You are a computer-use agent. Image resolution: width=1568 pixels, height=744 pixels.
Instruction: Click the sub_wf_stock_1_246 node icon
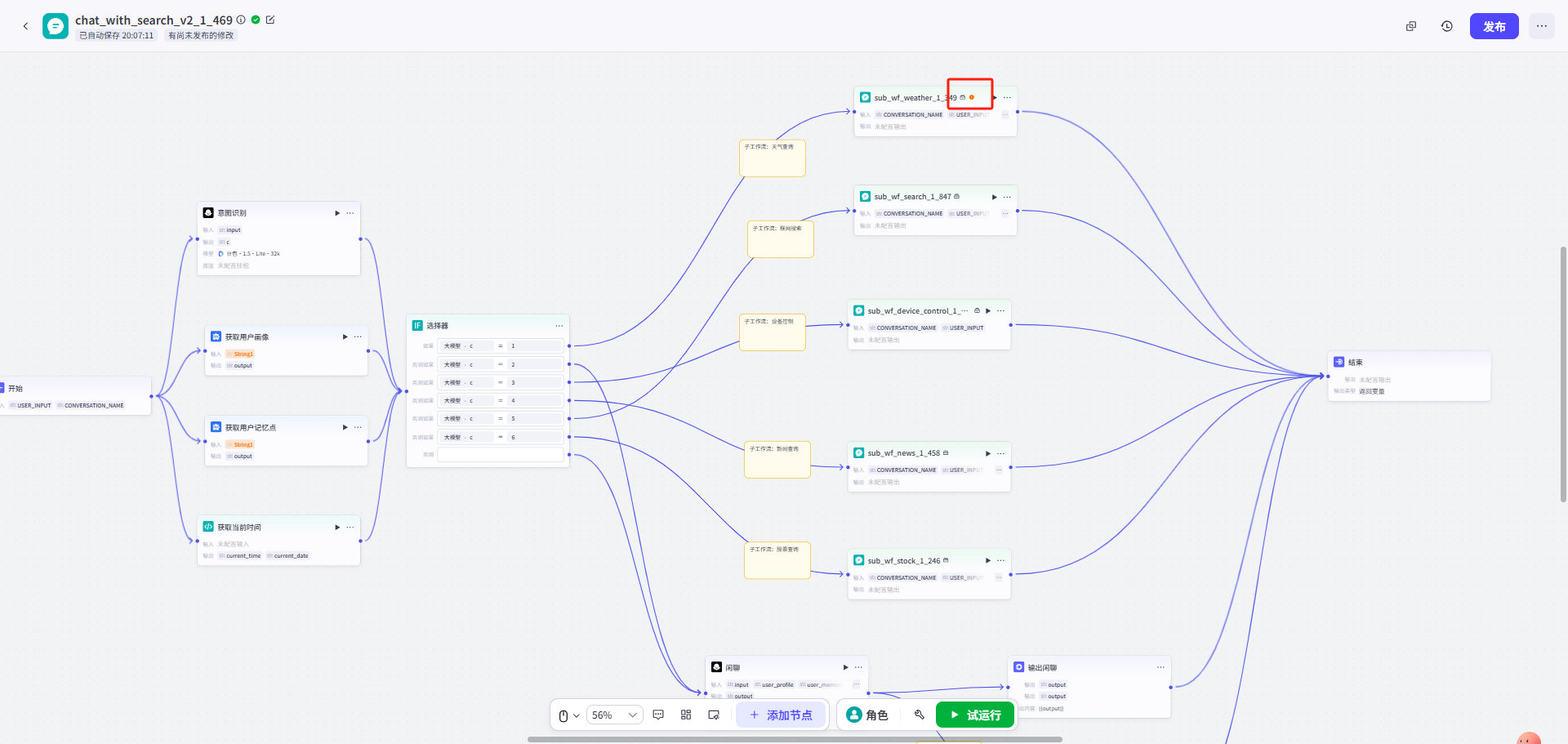coord(858,560)
